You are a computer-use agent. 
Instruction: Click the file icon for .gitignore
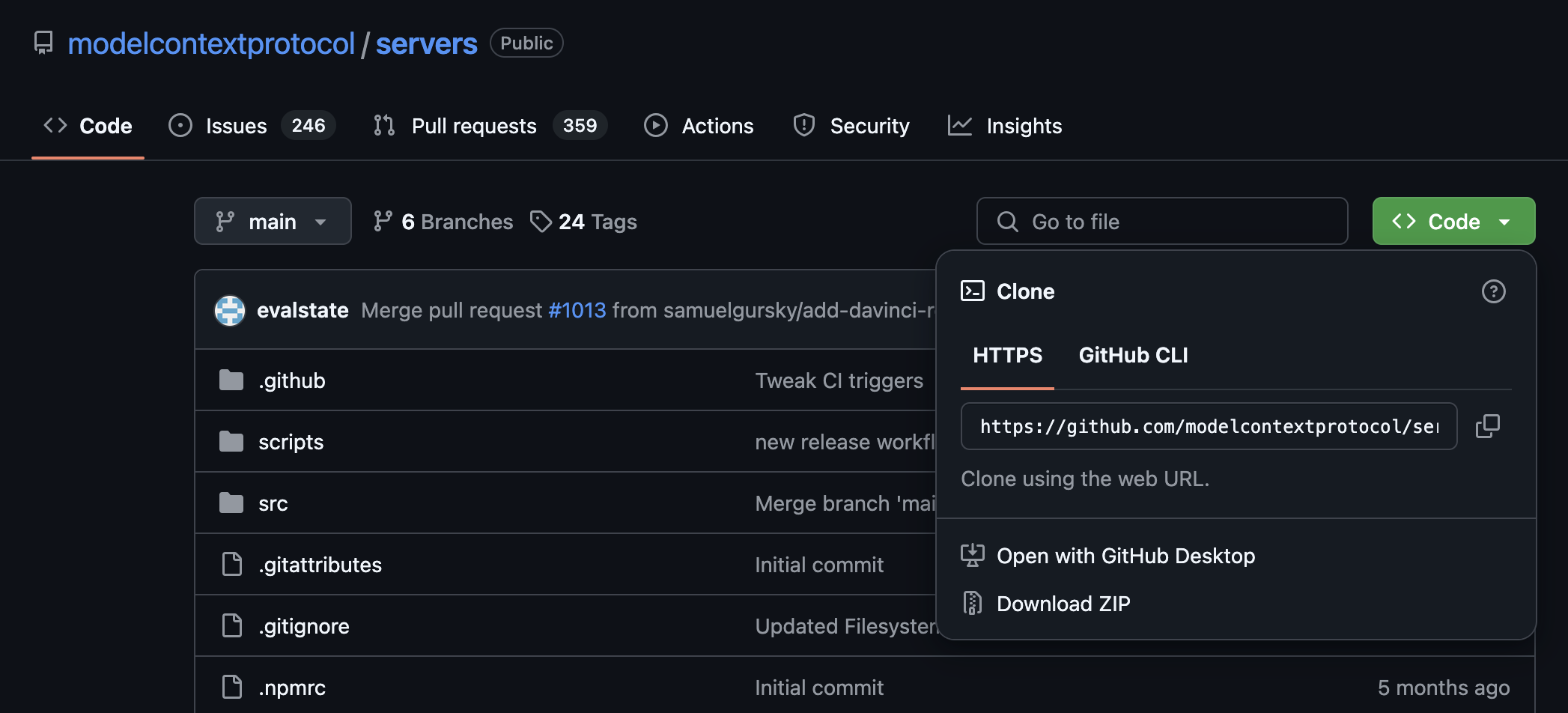(232, 625)
